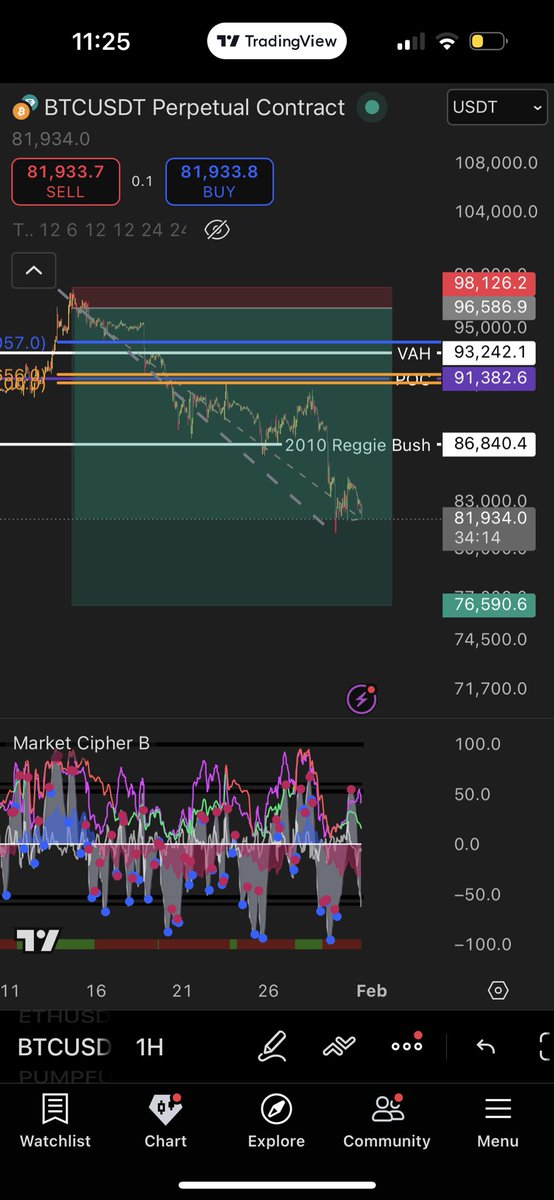
Task: Select the VAH price line label
Action: (414, 353)
